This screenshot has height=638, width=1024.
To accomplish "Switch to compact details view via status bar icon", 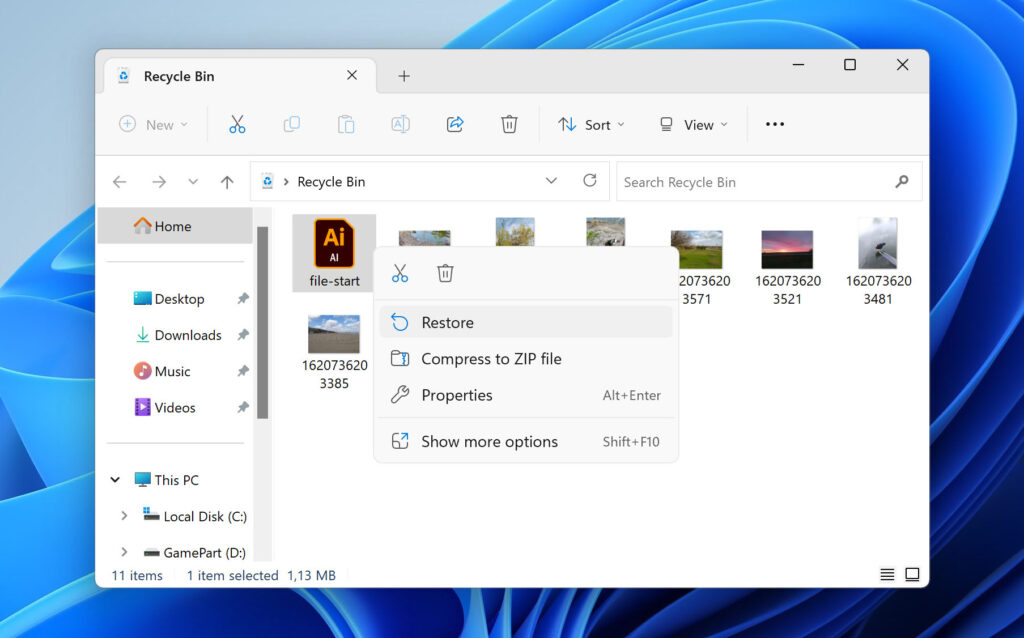I will click(x=886, y=574).
